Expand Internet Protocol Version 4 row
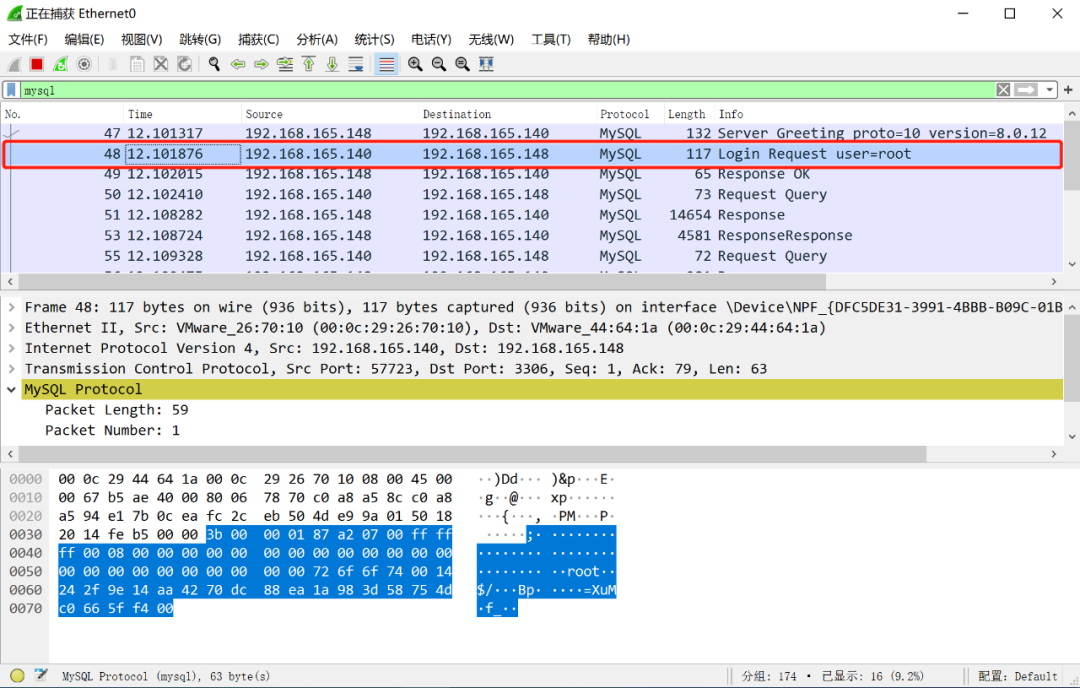The image size is (1080, 688). [x=11, y=348]
